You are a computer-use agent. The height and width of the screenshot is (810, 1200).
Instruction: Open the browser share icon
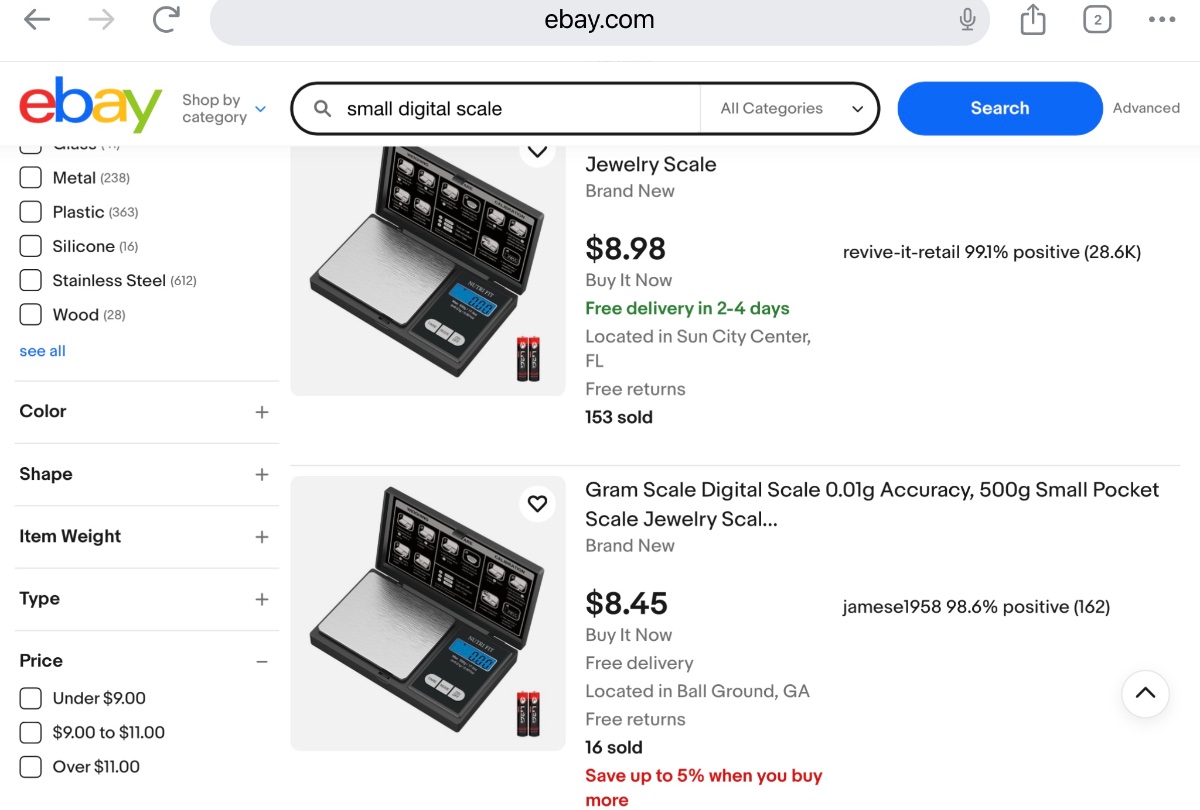point(1033,20)
